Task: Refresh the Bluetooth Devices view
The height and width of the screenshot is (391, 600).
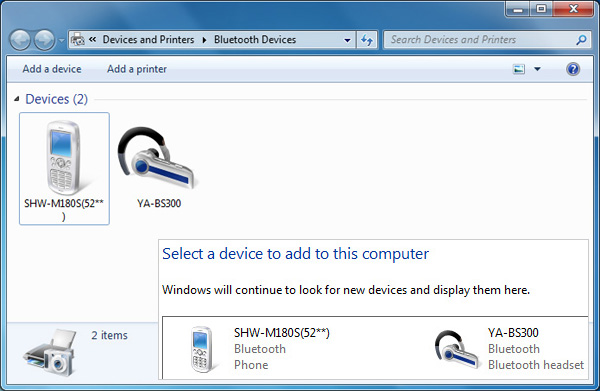Action: pyautogui.click(x=367, y=40)
